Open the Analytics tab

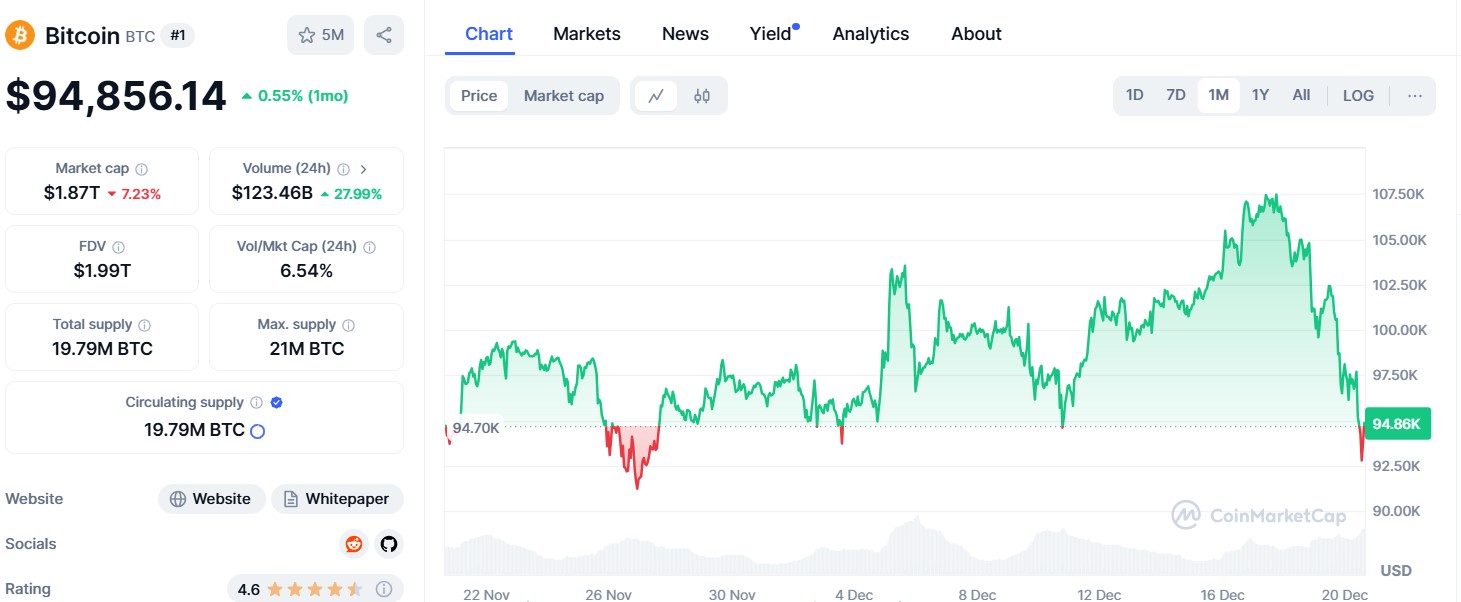tap(871, 34)
